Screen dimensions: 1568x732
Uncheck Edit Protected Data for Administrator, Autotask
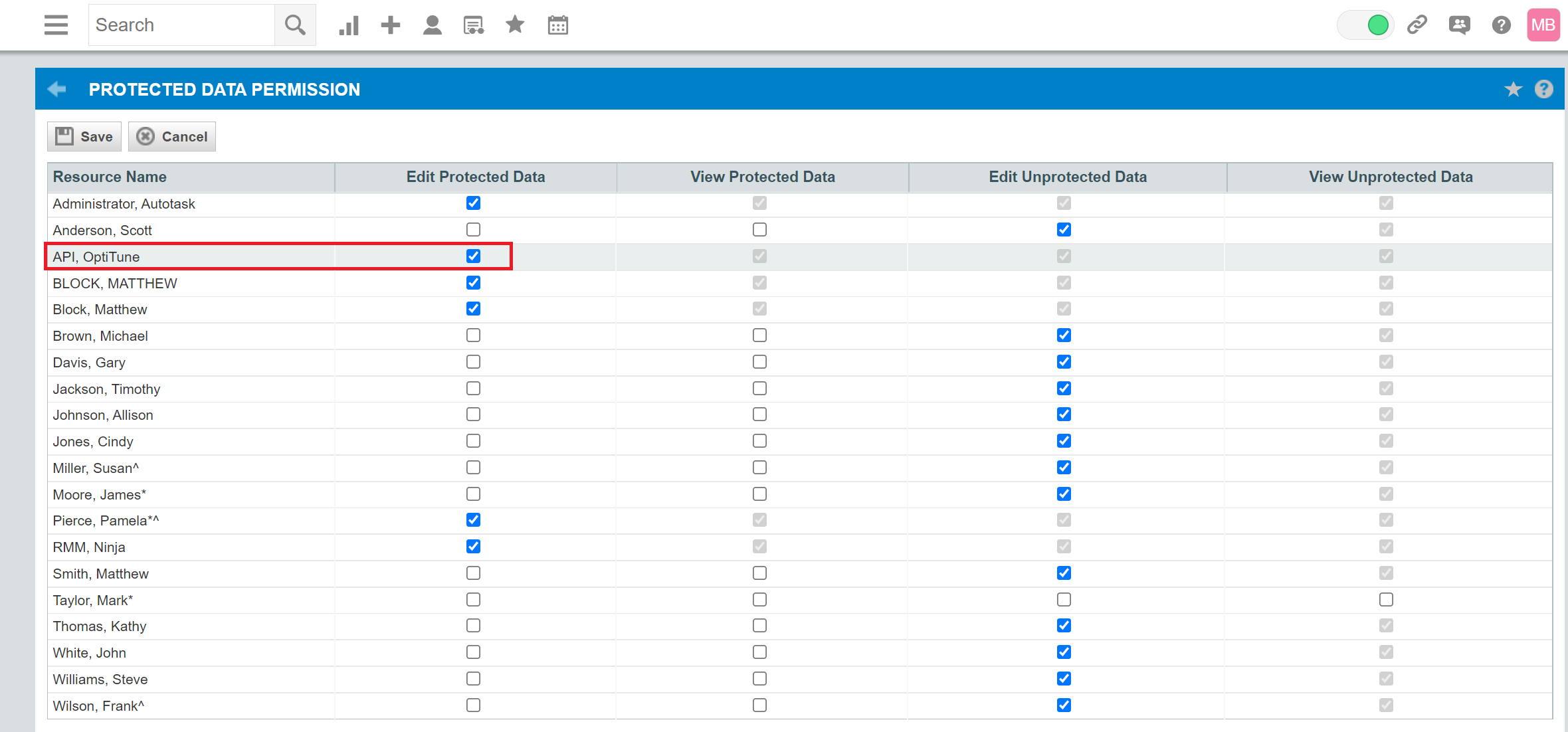pyautogui.click(x=473, y=203)
